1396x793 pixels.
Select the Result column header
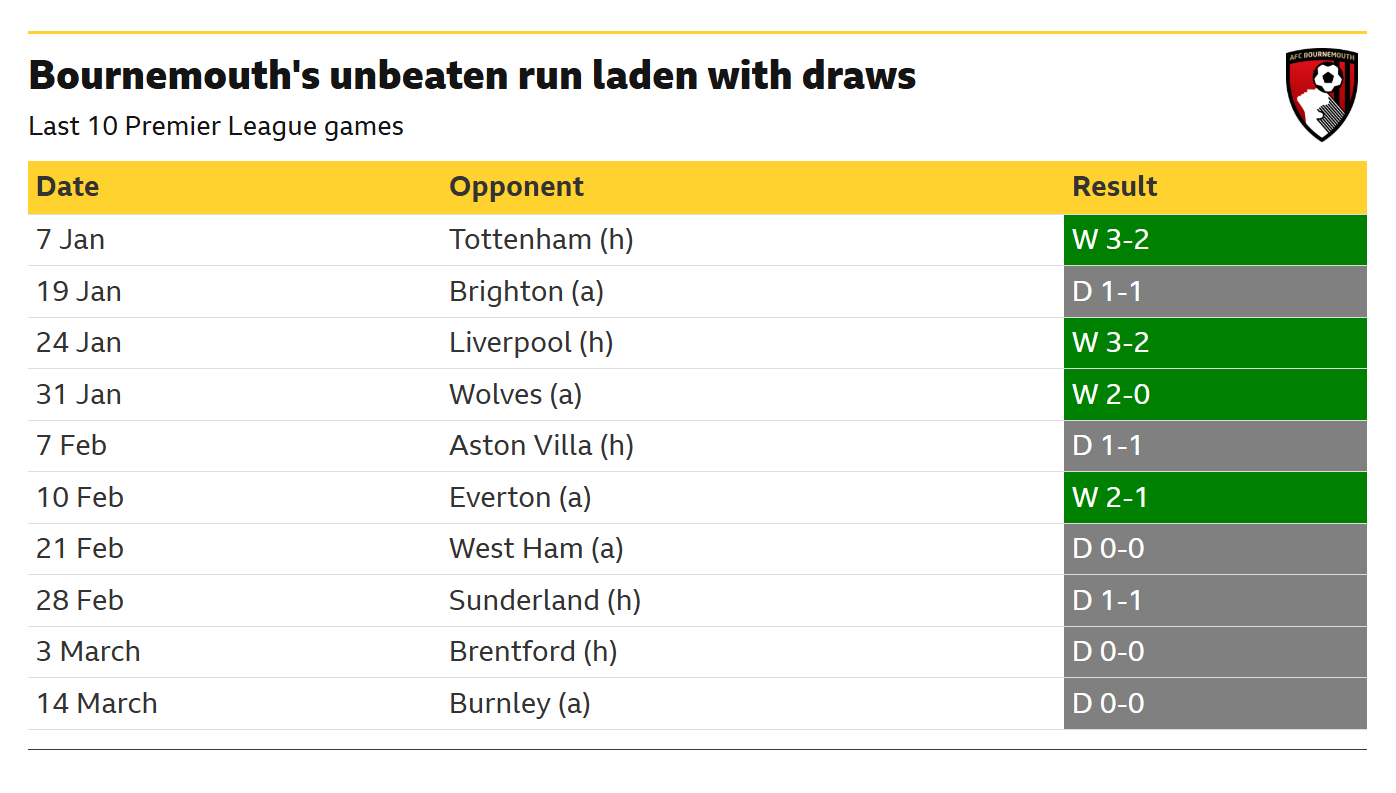[x=1114, y=187]
